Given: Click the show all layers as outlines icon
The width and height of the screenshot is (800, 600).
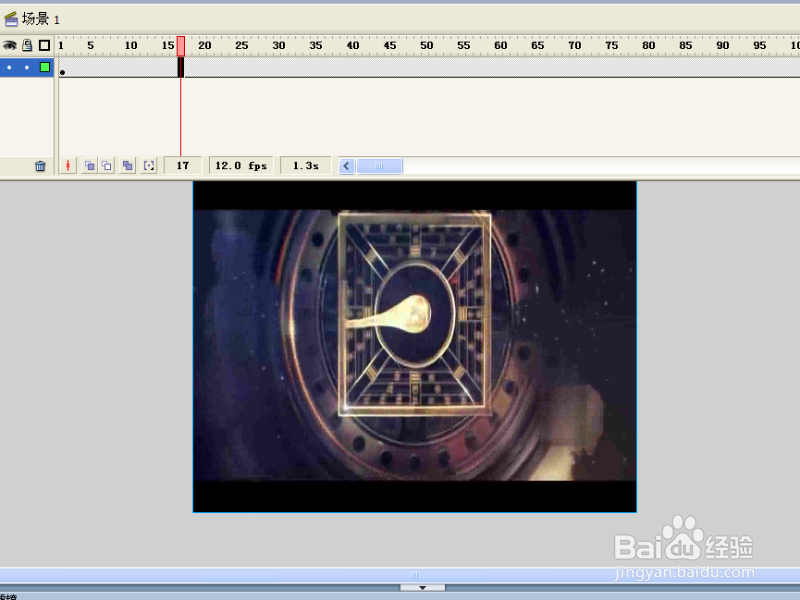Looking at the screenshot, I should pyautogui.click(x=44, y=45).
